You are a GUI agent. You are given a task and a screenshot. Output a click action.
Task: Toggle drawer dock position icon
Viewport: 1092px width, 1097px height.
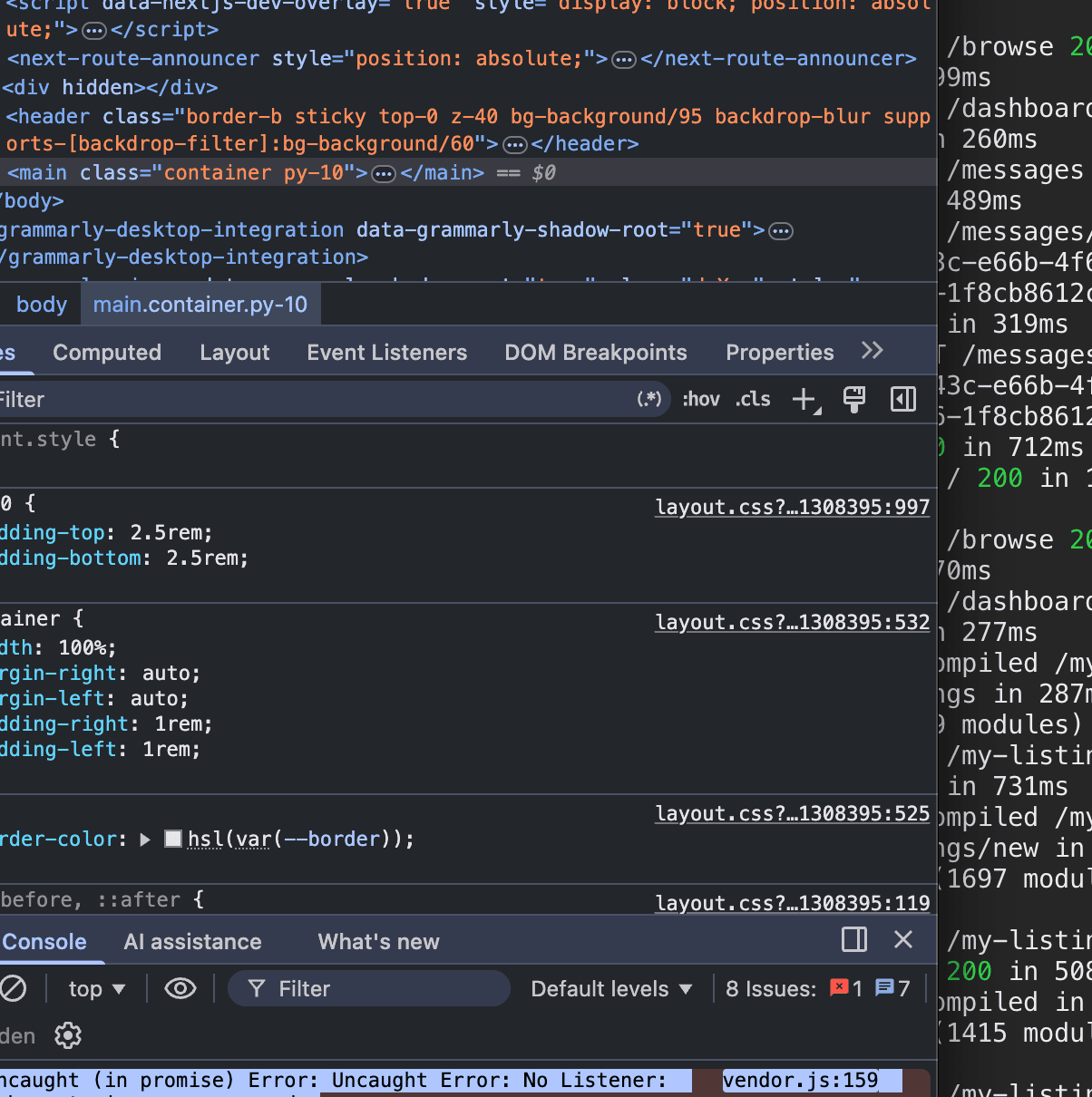854,939
